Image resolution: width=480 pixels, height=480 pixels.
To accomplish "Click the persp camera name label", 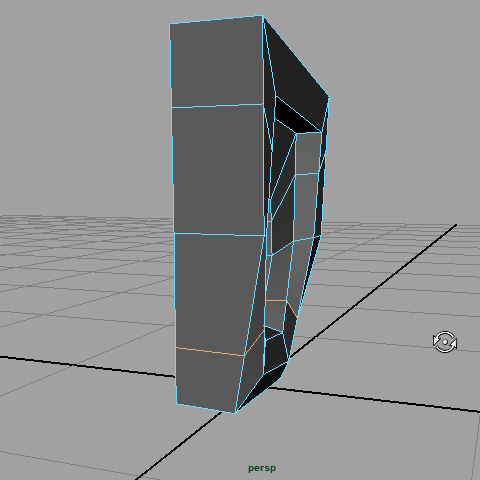I will point(262,468).
